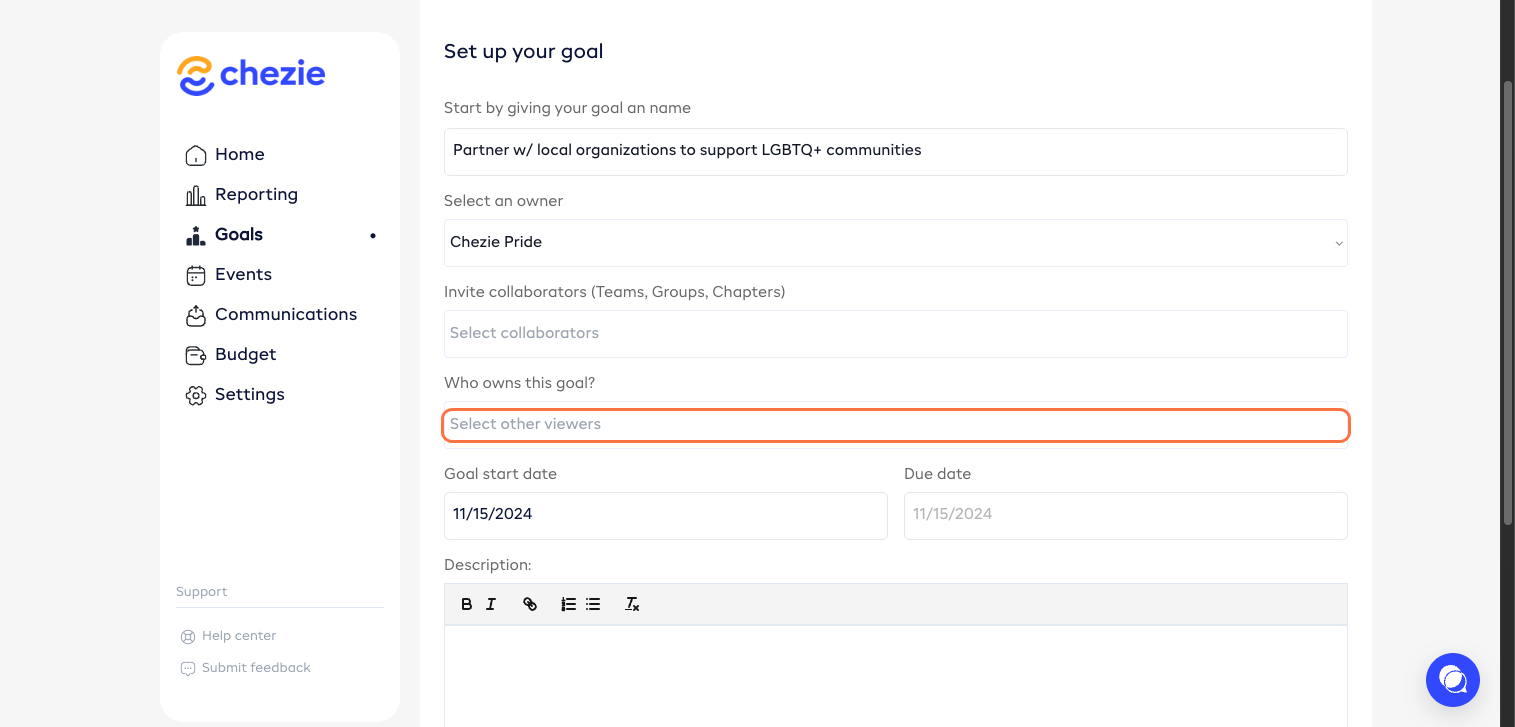Apply bullet list formatting
The height and width of the screenshot is (727, 1515).
pos(593,604)
